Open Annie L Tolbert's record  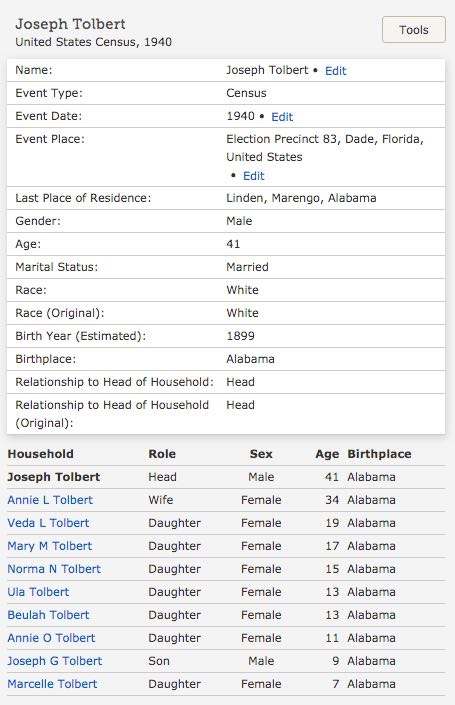(x=50, y=500)
